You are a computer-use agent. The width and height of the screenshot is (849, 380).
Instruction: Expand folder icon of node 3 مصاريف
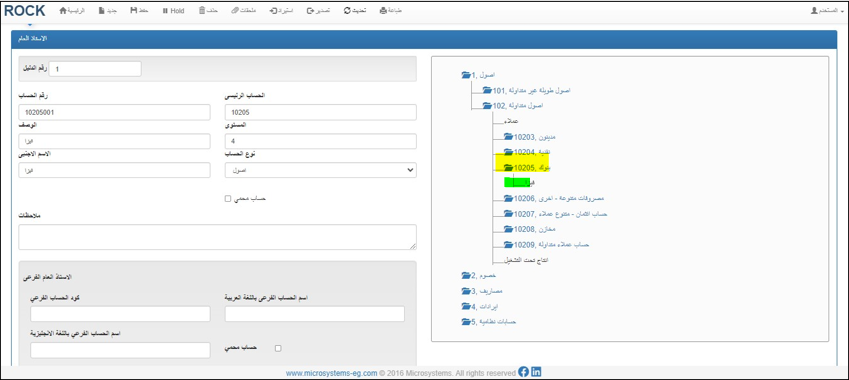(466, 291)
